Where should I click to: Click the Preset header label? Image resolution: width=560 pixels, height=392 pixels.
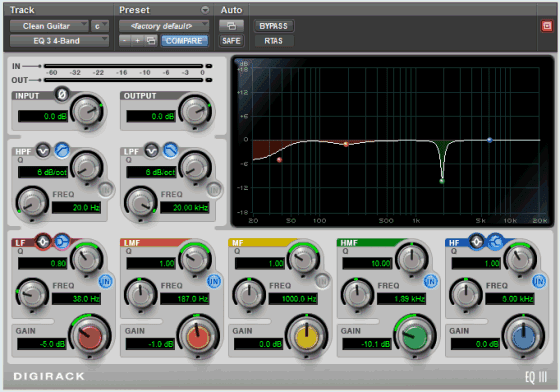(x=134, y=10)
